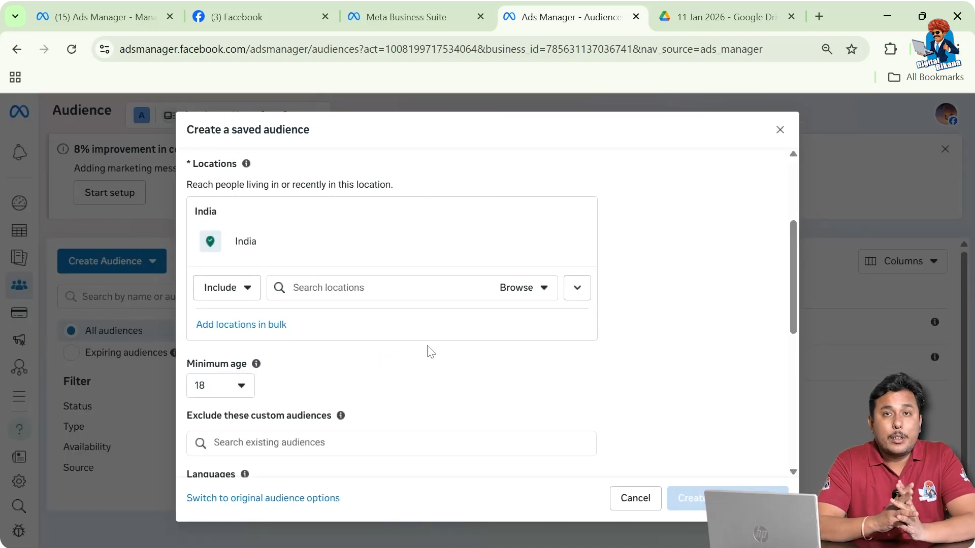Click the Locations info icon

click(x=246, y=164)
